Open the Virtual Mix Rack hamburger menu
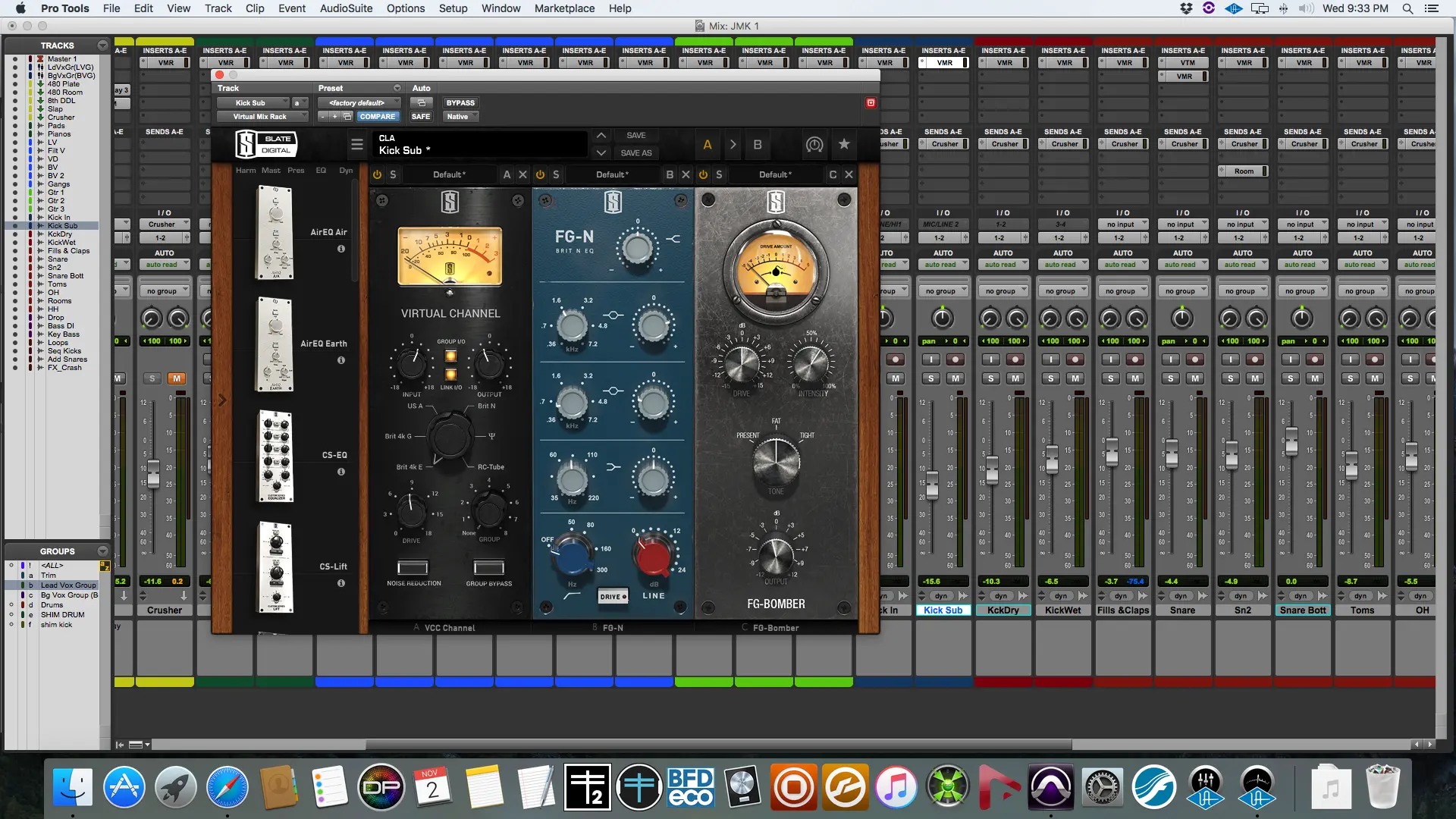Image resolution: width=1456 pixels, height=819 pixels. (x=356, y=144)
